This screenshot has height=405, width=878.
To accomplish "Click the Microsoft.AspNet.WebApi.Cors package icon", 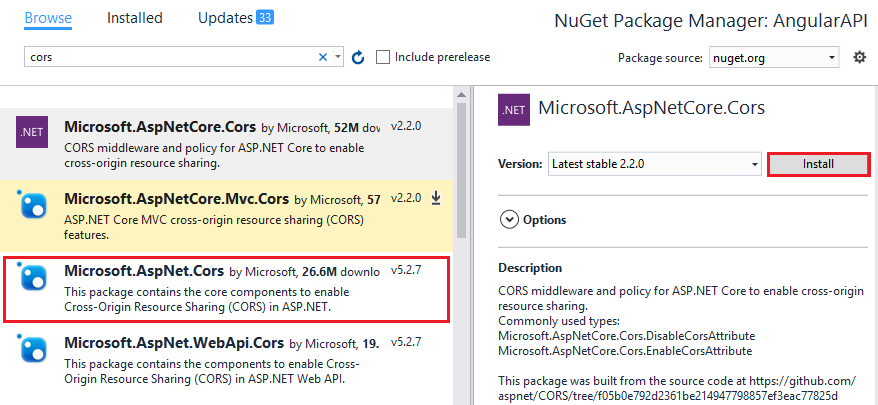I will pyautogui.click(x=33, y=347).
